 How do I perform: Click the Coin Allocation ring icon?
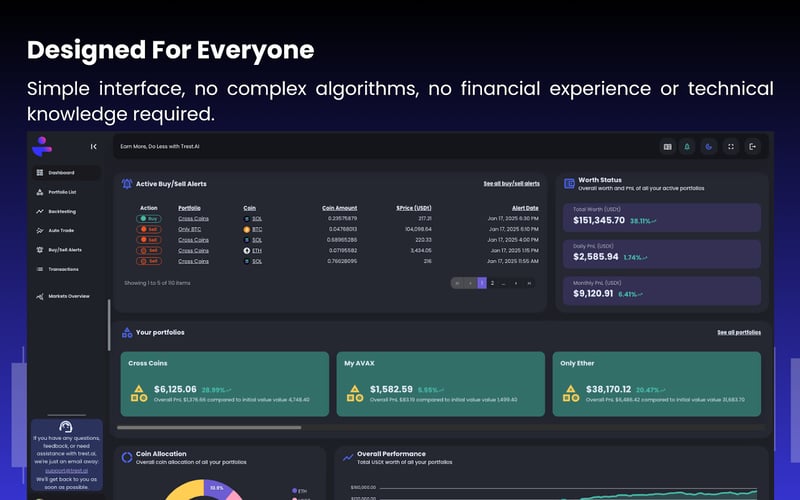coord(127,458)
